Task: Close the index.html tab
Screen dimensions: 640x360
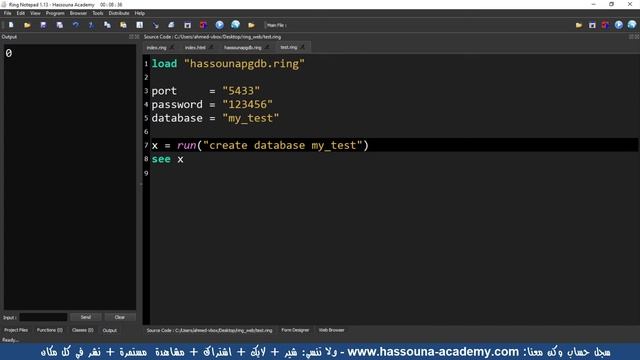Action: point(211,47)
